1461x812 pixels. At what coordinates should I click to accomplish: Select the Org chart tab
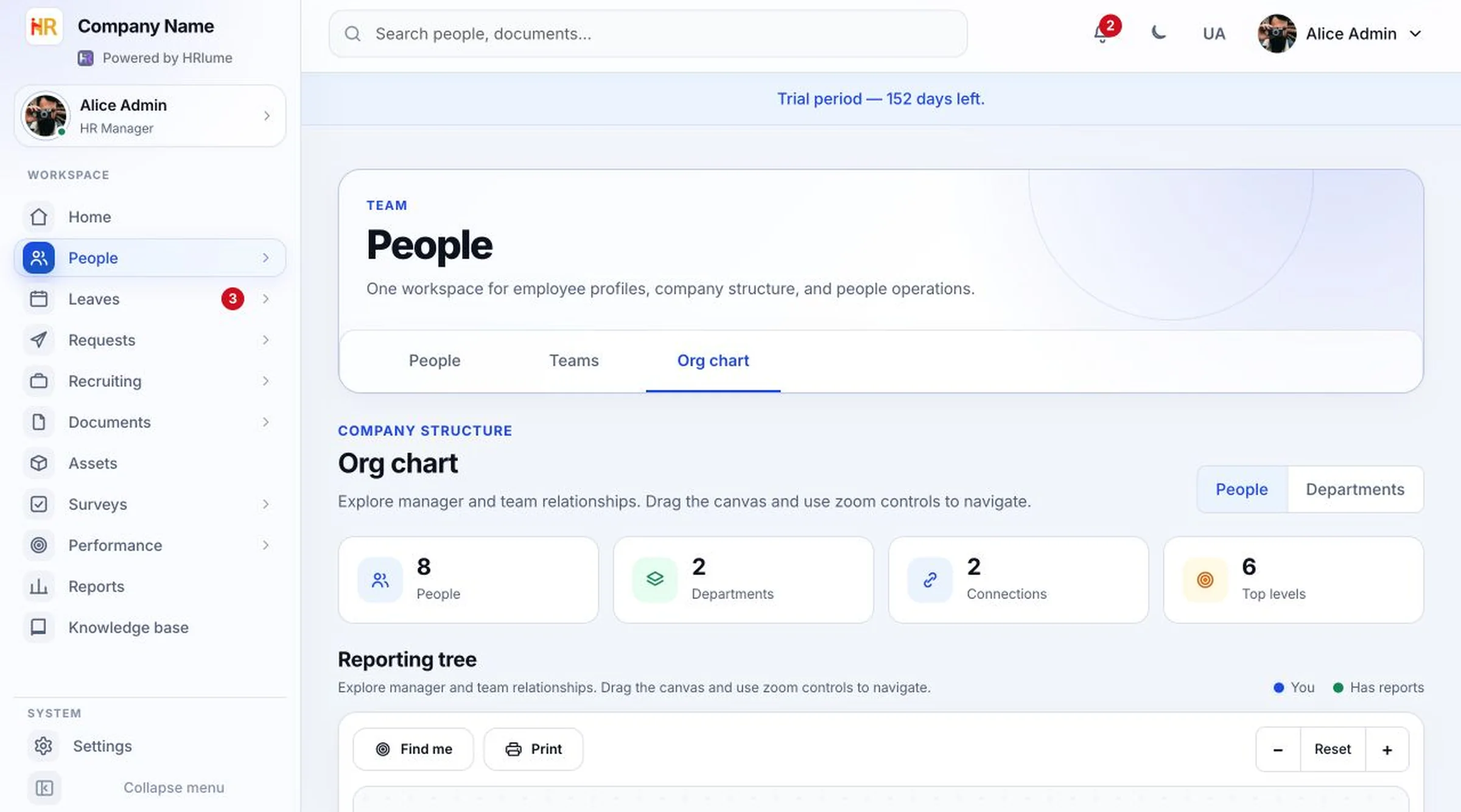pos(713,361)
